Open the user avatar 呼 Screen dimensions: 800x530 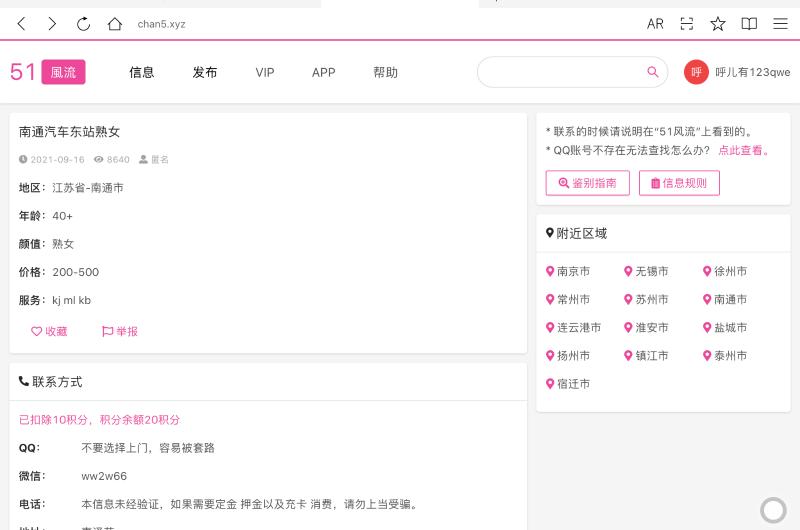pos(696,72)
